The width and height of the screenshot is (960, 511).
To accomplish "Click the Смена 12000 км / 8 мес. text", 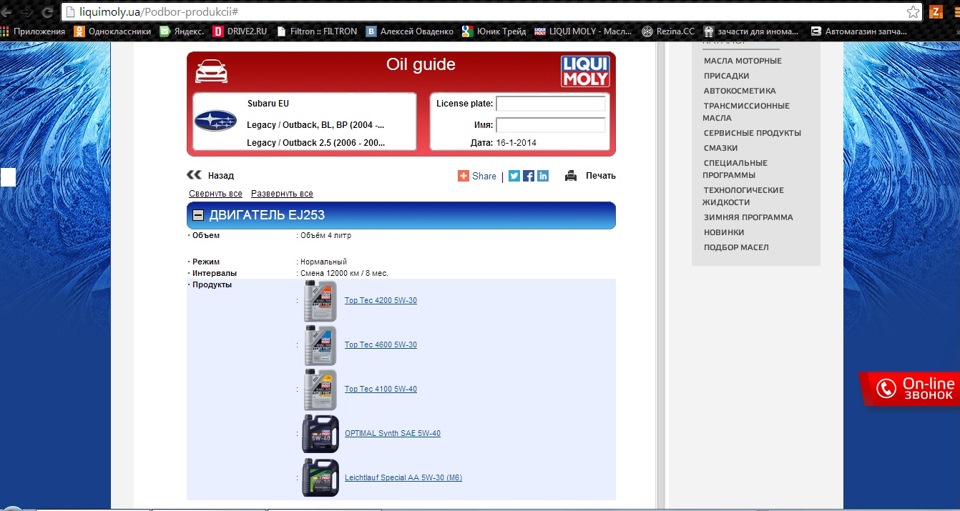I will 344,273.
